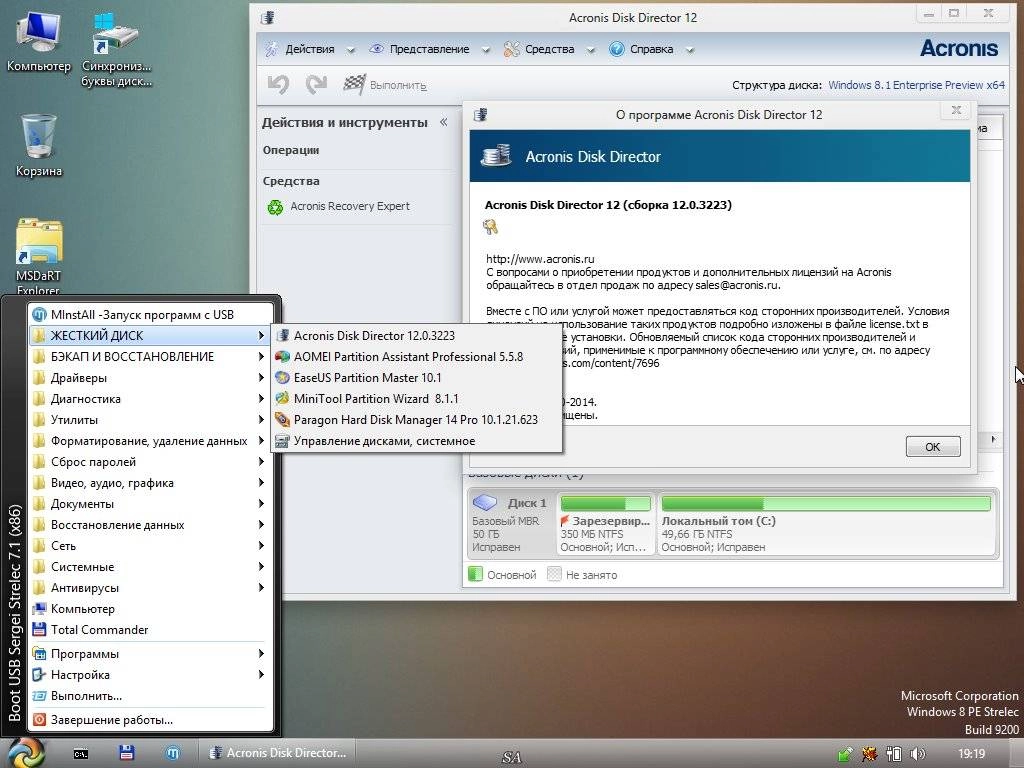Expand Системные submenu
1024x768 pixels.
pyautogui.click(x=150, y=567)
